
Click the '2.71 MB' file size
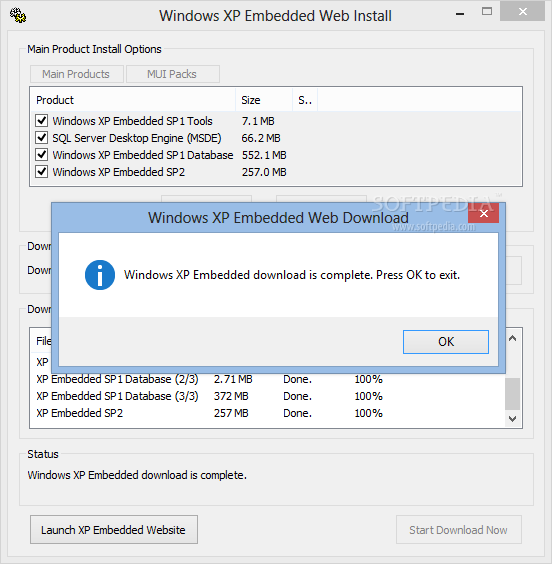(233, 379)
